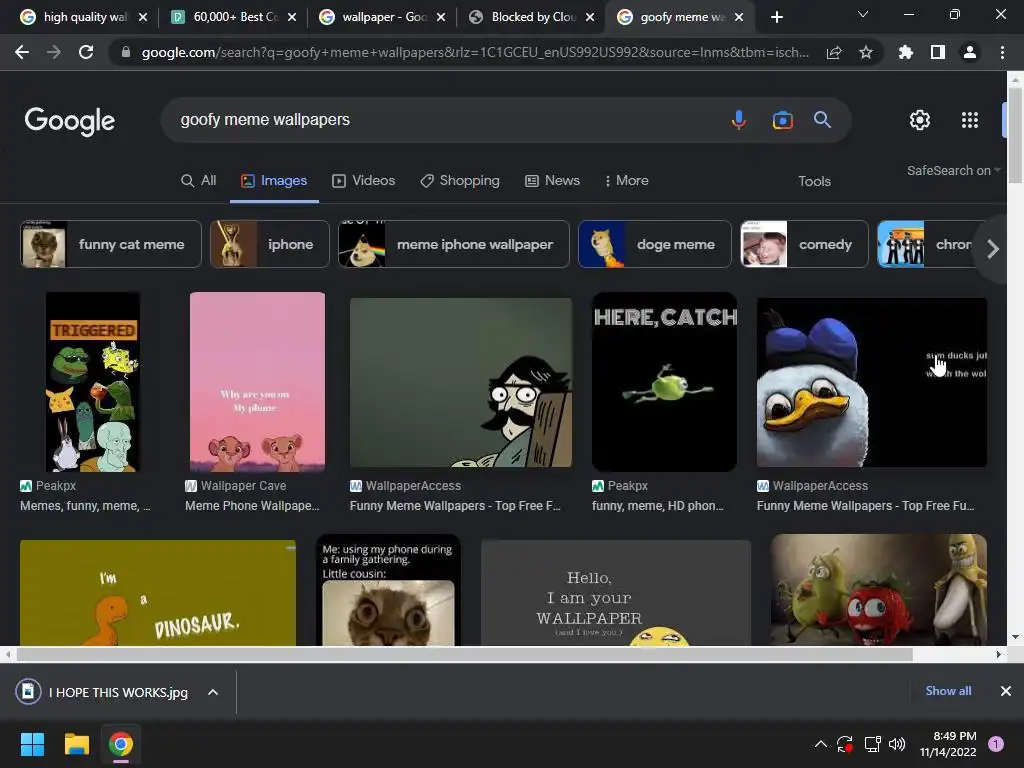Click the address bar URL
Image resolution: width=1024 pixels, height=768 pixels.
click(x=475, y=52)
